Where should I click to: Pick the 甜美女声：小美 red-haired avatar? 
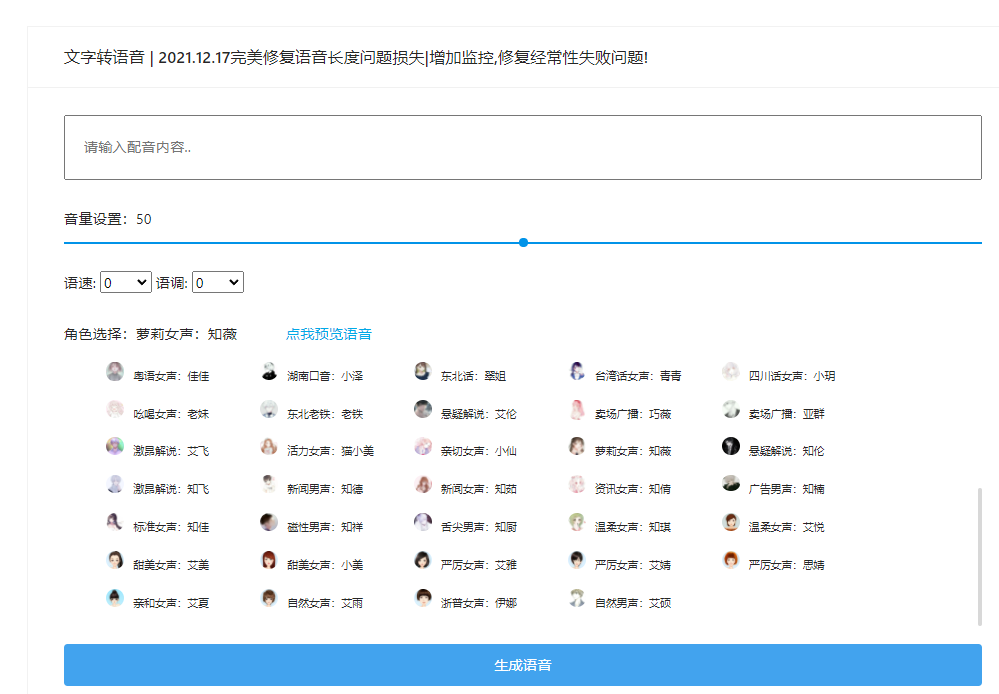pyautogui.click(x=269, y=560)
